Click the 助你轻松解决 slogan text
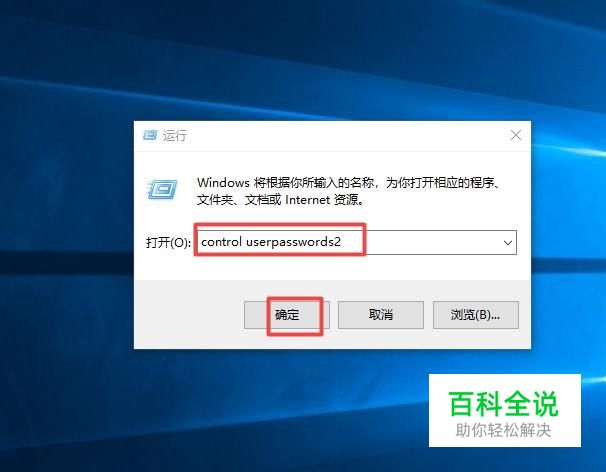606x472 pixels. [503, 430]
